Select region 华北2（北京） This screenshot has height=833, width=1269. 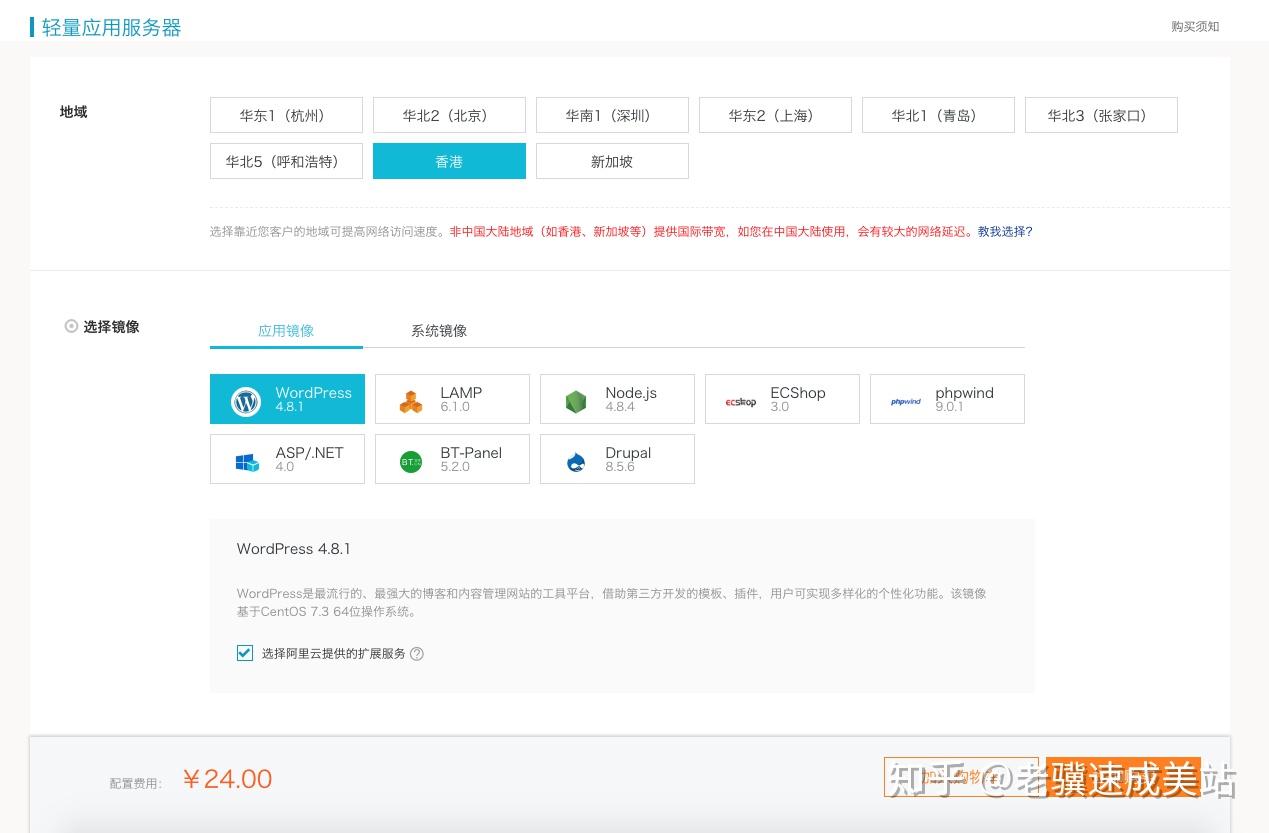449,115
